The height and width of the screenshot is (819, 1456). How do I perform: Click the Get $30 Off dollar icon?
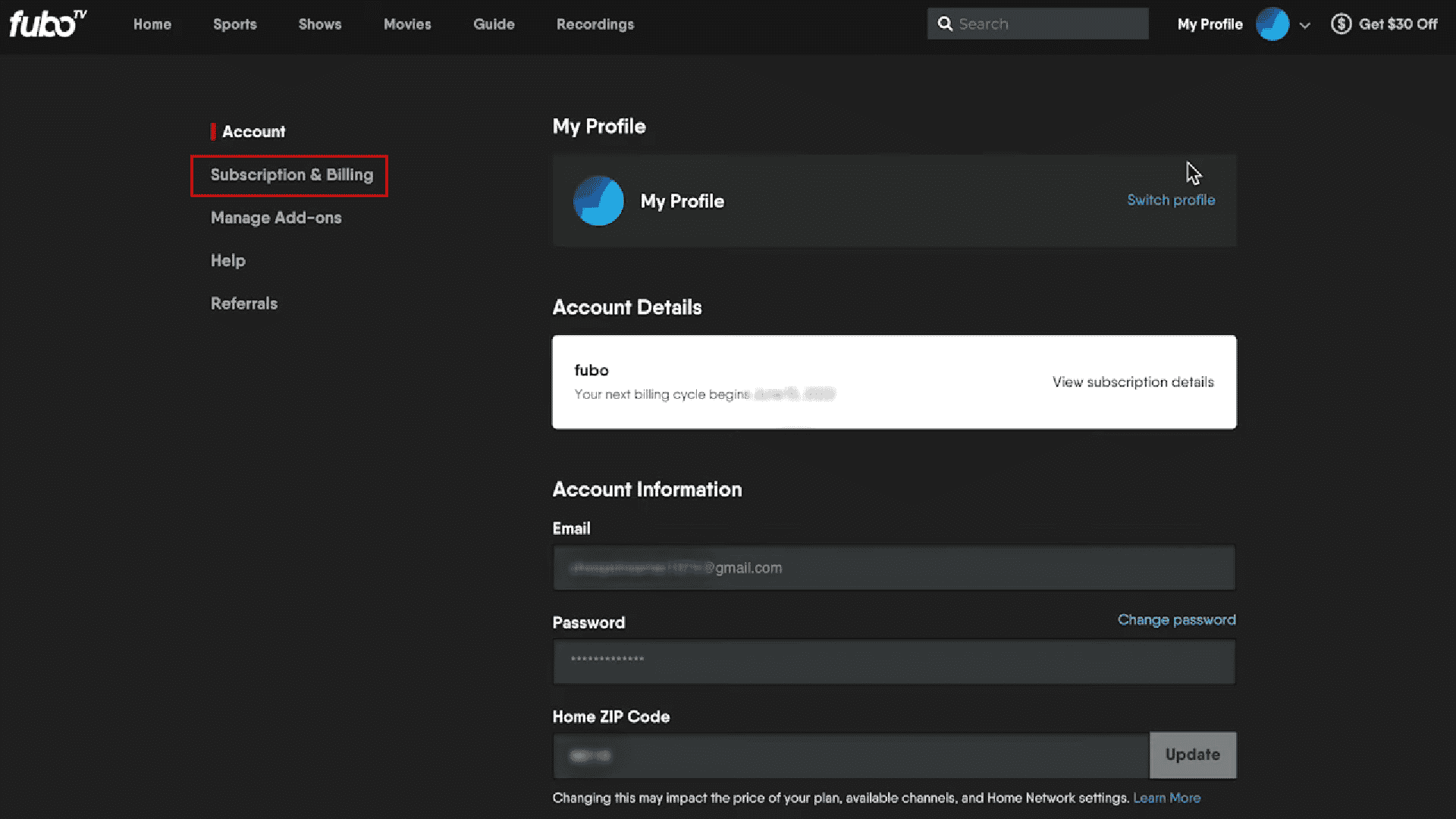point(1341,23)
